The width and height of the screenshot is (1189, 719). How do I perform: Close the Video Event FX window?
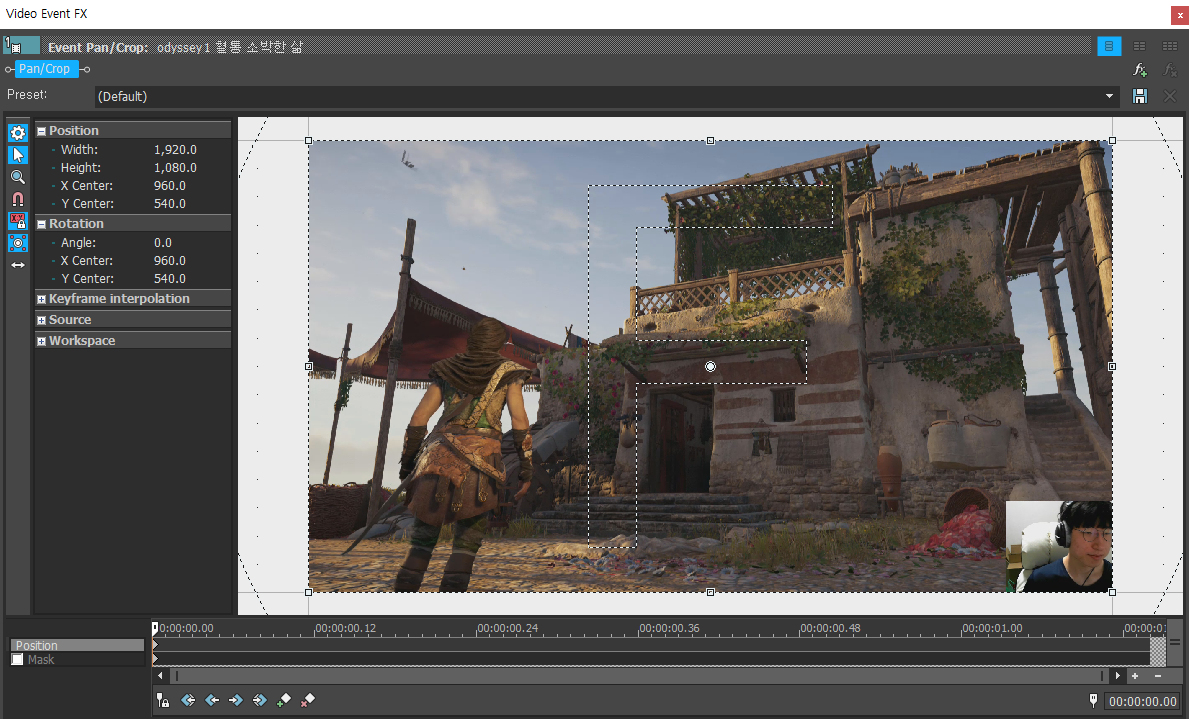[1179, 14]
